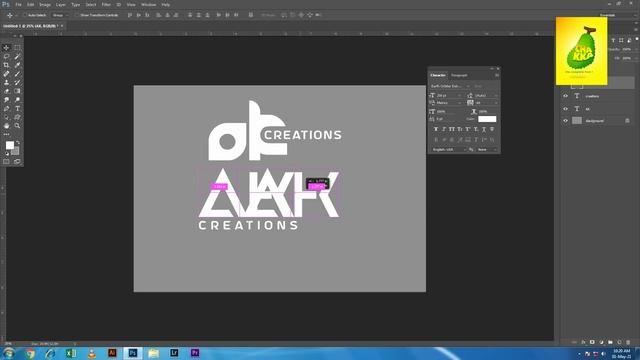This screenshot has width=640, height=360.
Task: Select the Healing Brush tool
Action: pyautogui.click(x=6, y=74)
